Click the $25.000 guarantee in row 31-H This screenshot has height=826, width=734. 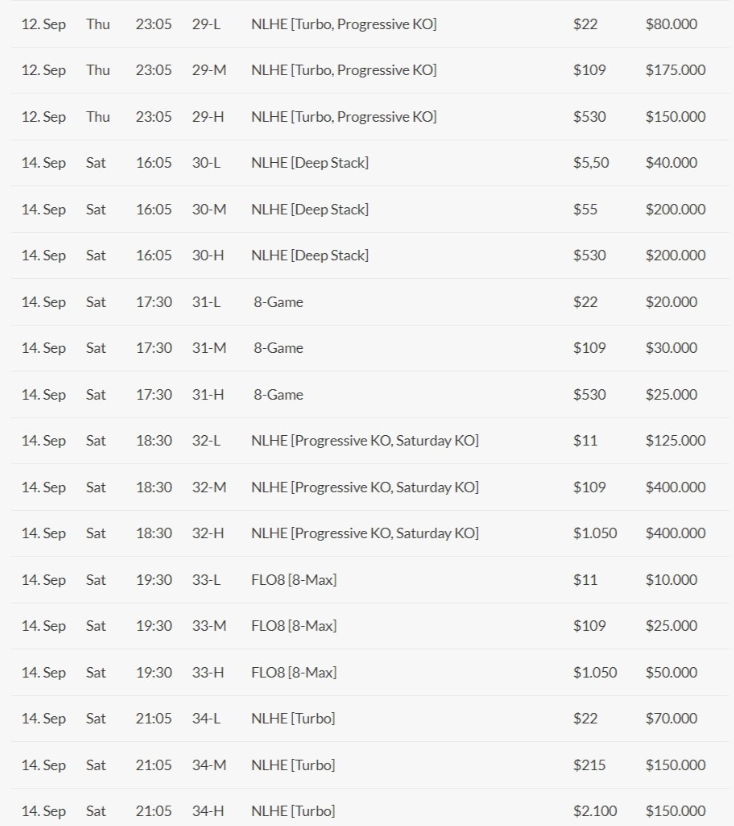click(671, 394)
